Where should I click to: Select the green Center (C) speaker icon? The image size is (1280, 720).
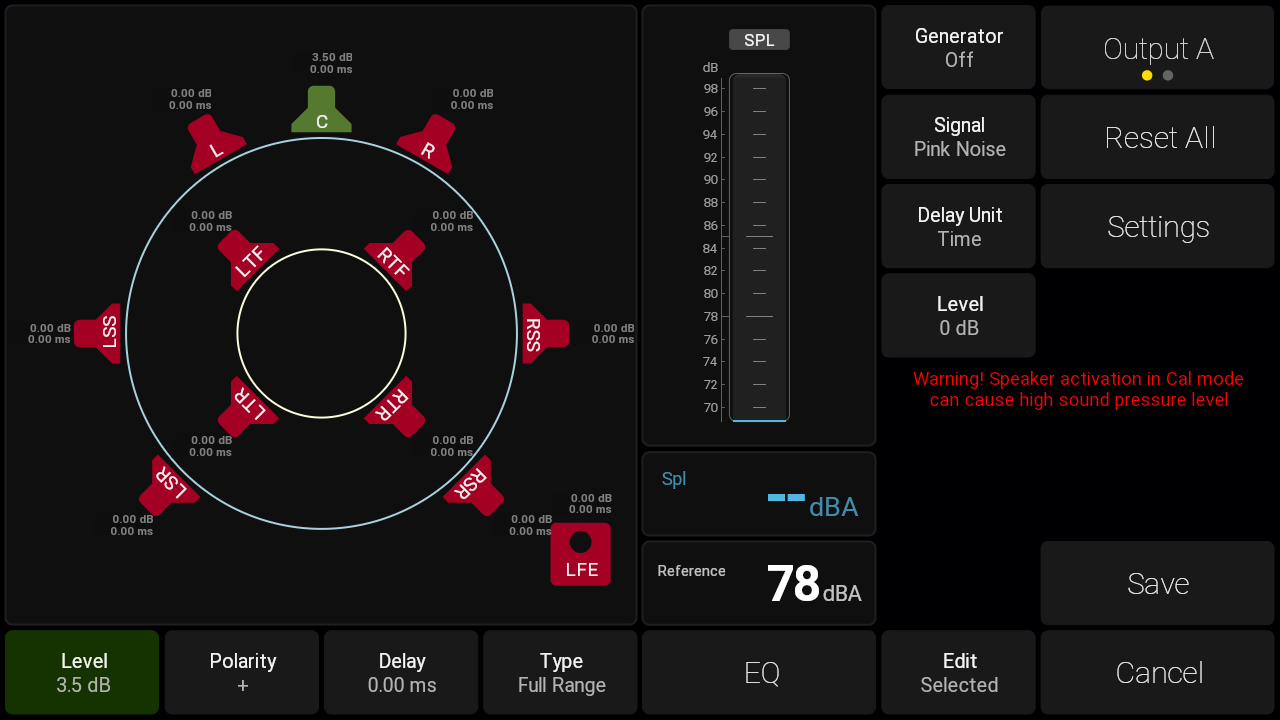pyautogui.click(x=321, y=111)
